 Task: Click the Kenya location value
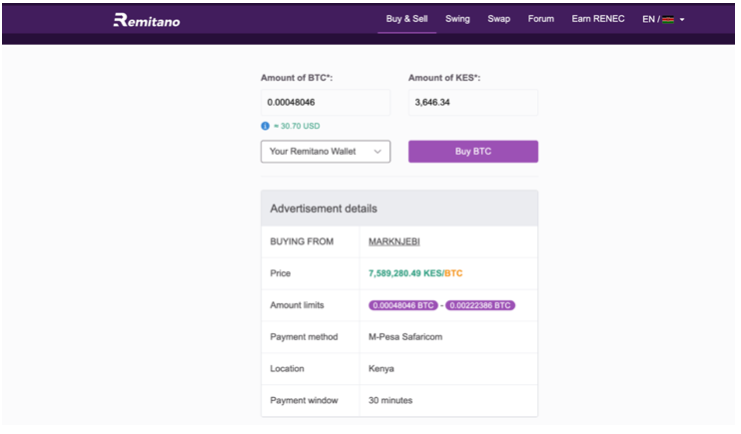point(381,369)
